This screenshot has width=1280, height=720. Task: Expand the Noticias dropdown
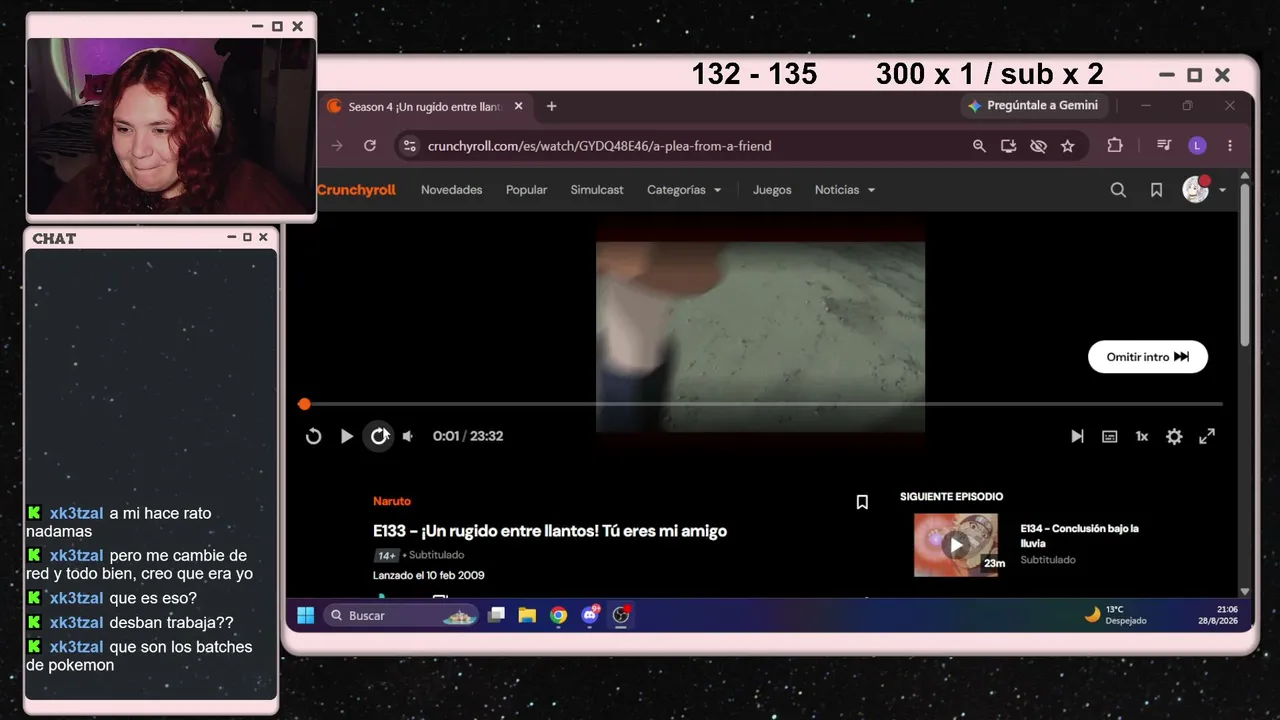(x=845, y=190)
